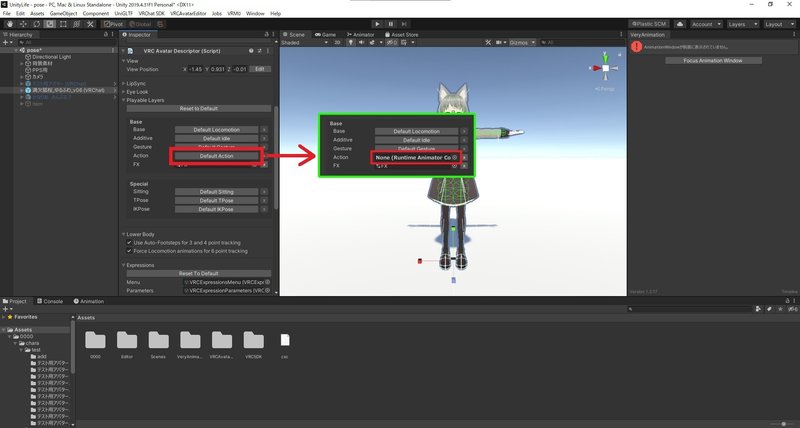Toggle Use Auto-Footsteps checkbox
This screenshot has width=800, height=428.
pyautogui.click(x=129, y=243)
